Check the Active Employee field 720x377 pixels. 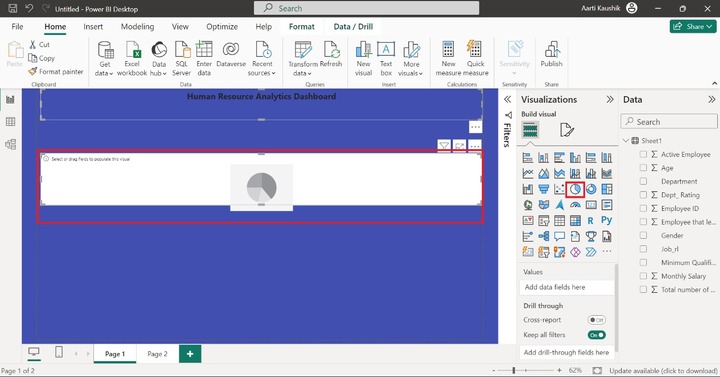tap(643, 154)
